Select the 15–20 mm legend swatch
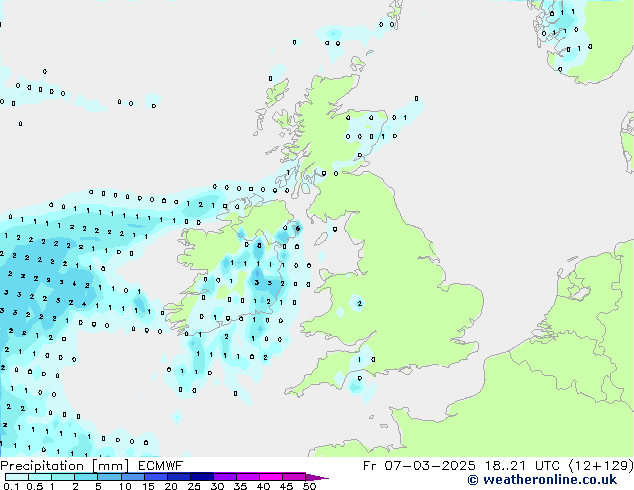Image resolution: width=634 pixels, height=490 pixels. tap(156, 477)
